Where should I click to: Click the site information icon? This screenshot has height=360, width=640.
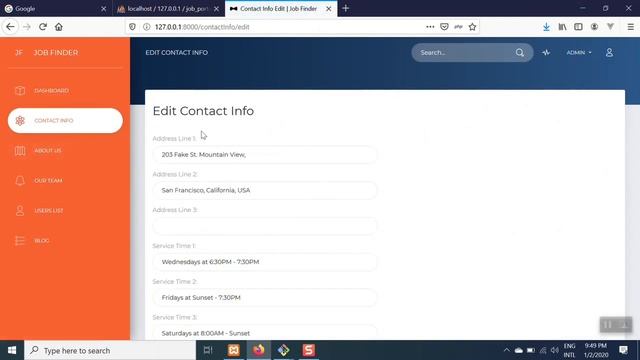pos(146,27)
